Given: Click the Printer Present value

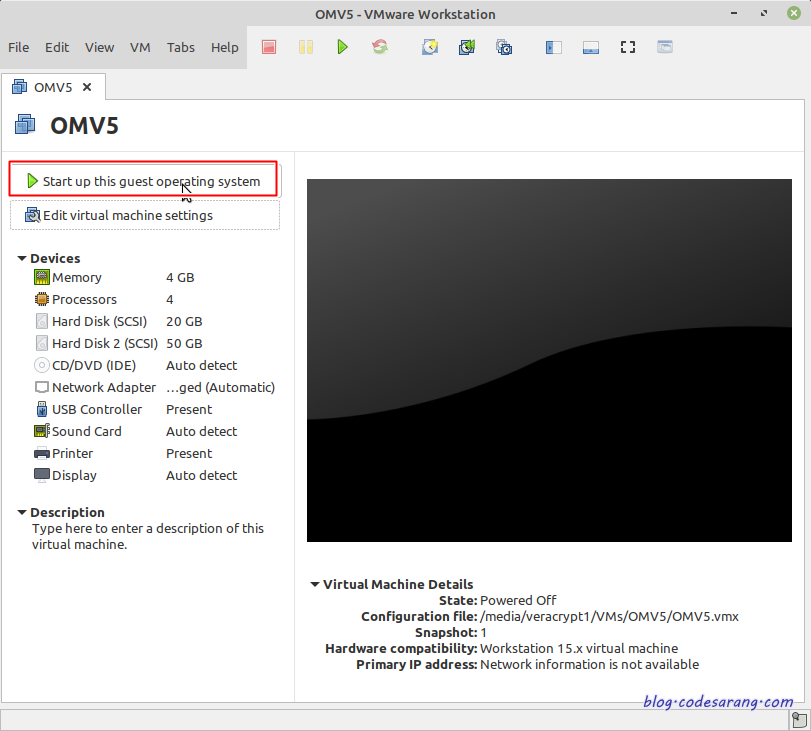Looking at the screenshot, I should pos(189,453).
